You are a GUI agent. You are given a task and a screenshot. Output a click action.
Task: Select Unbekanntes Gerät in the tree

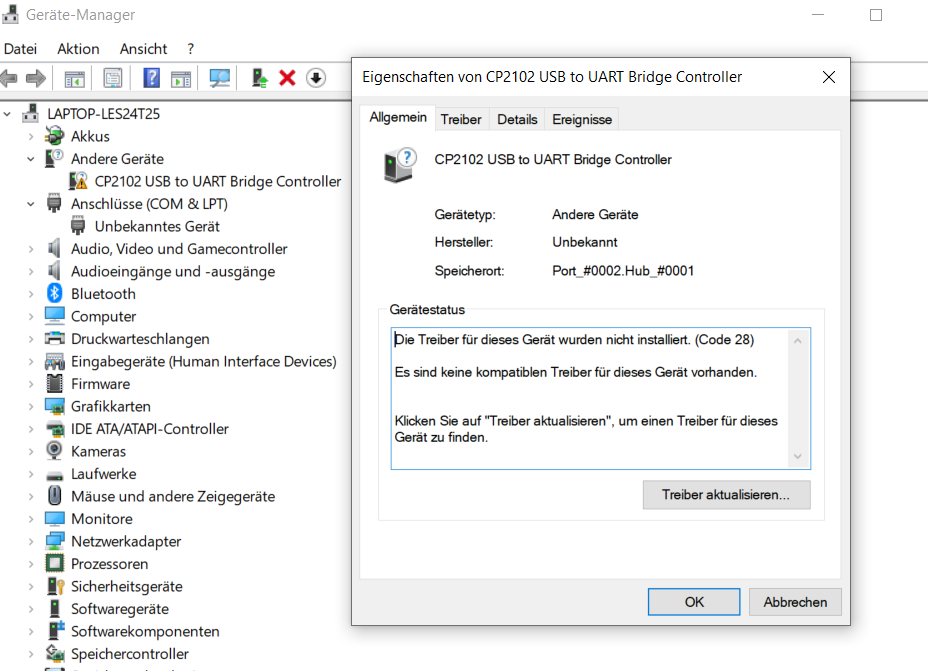157,226
